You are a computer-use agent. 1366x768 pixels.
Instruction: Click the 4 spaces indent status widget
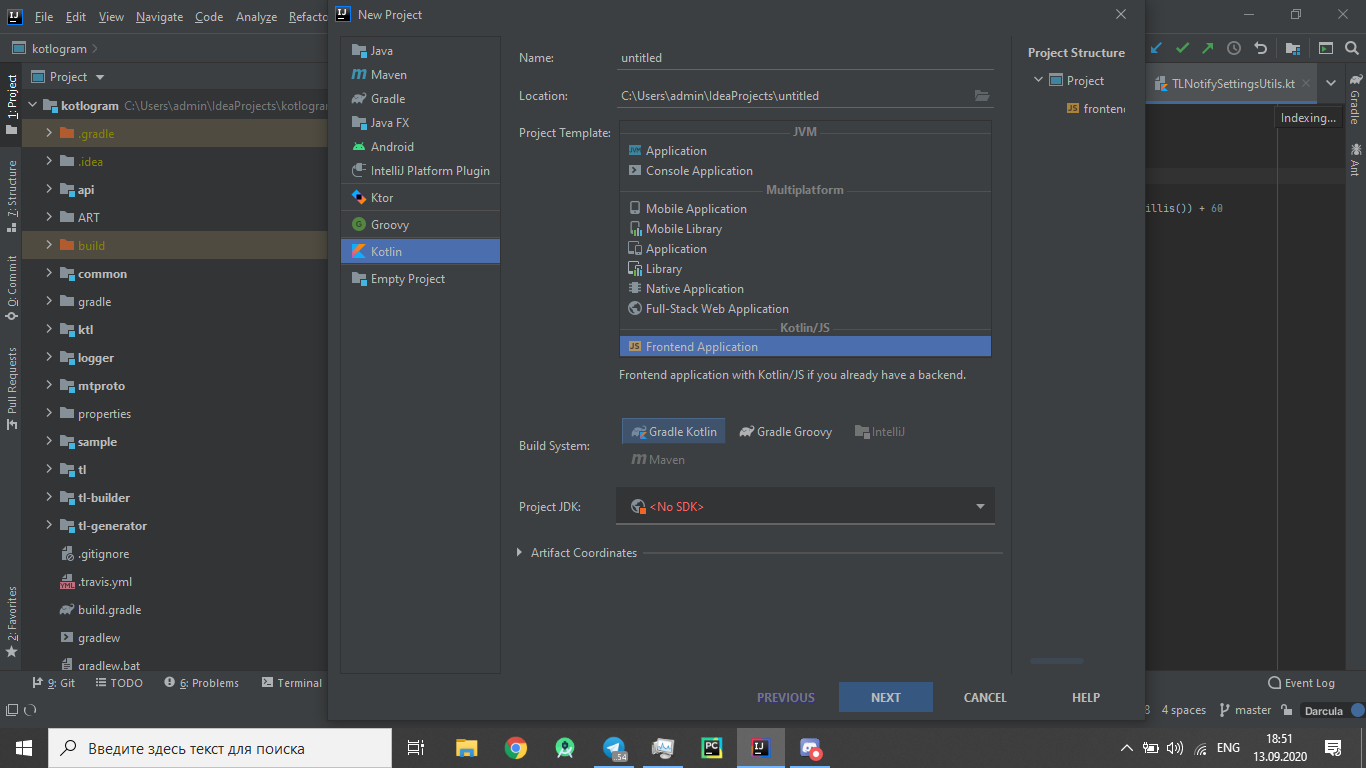(x=1184, y=710)
